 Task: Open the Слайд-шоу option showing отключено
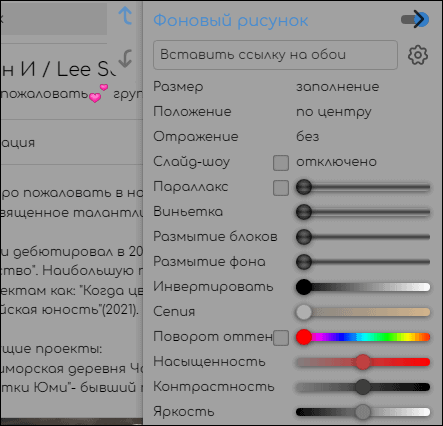click(x=336, y=162)
